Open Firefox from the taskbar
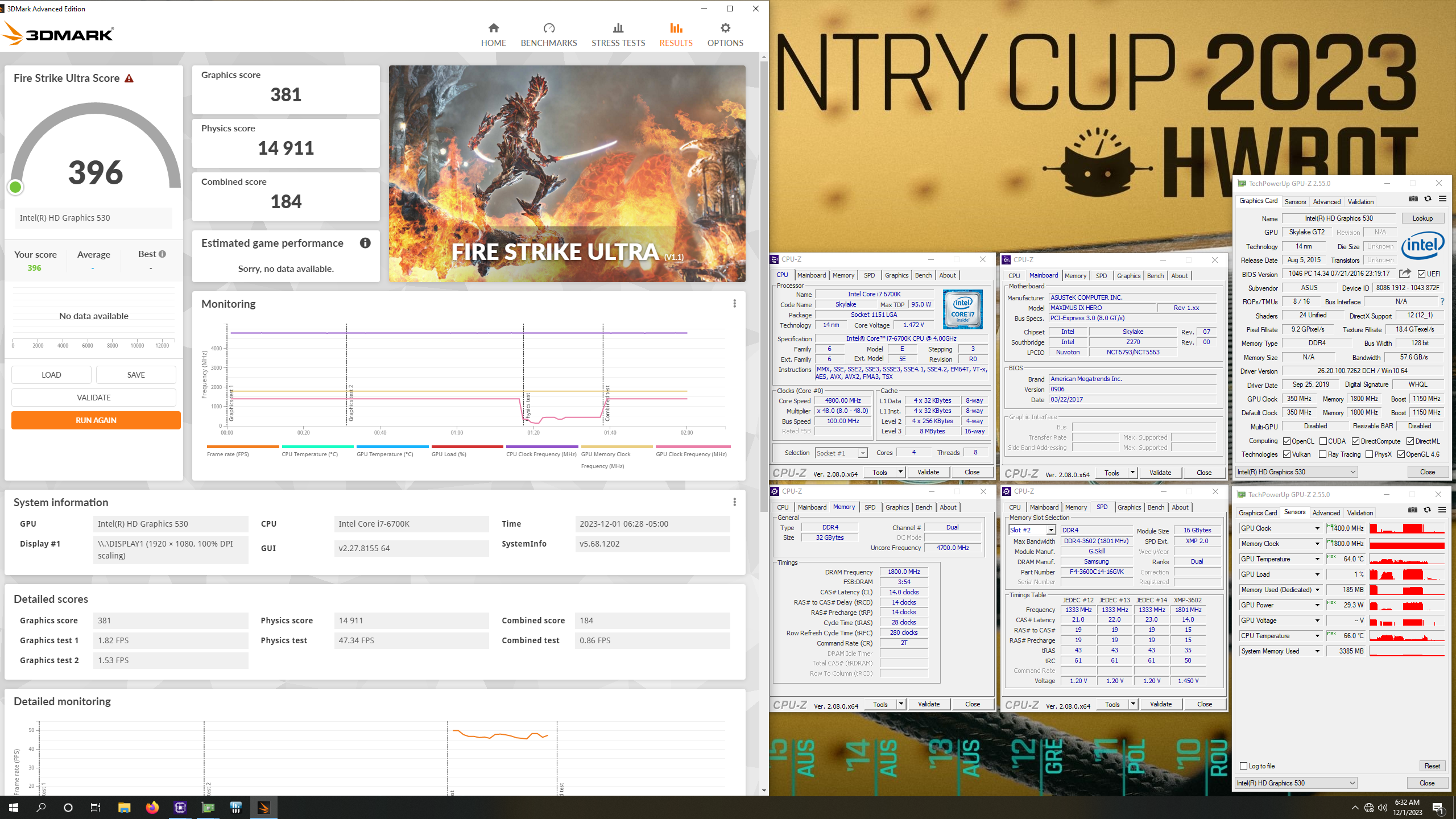 [152, 808]
